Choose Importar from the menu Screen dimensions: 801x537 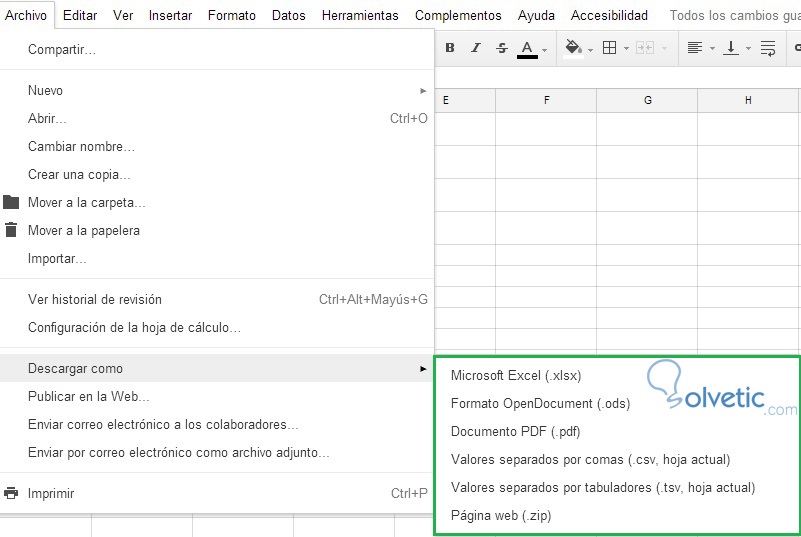pyautogui.click(x=217, y=259)
